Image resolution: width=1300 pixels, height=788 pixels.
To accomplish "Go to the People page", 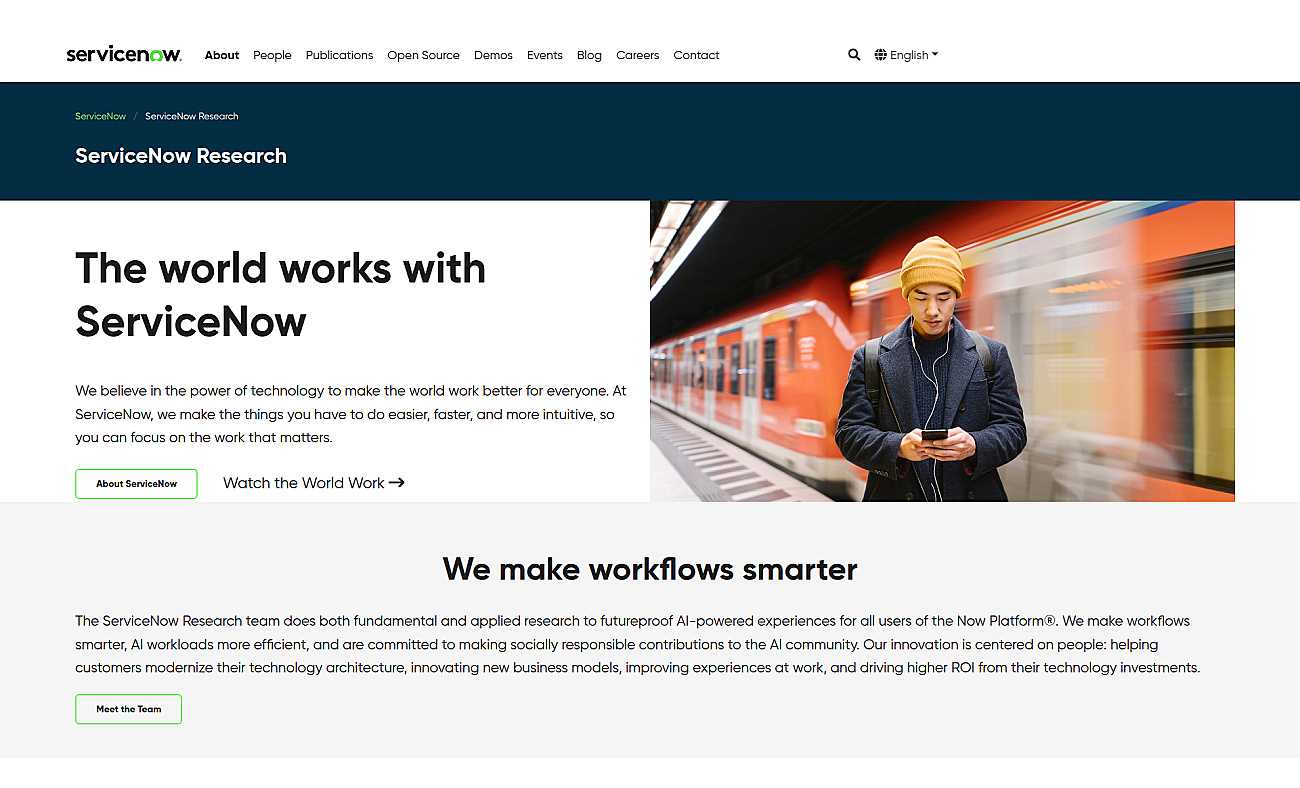I will (x=272, y=55).
